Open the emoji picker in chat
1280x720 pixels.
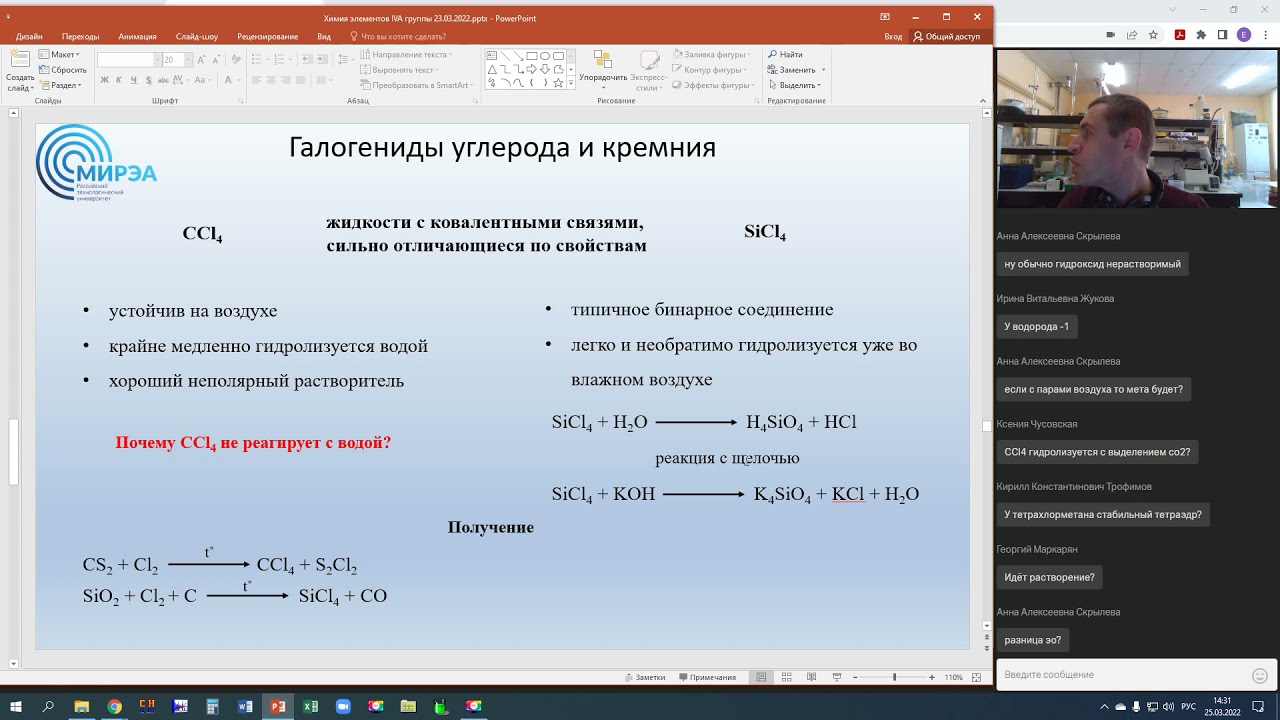point(1260,675)
